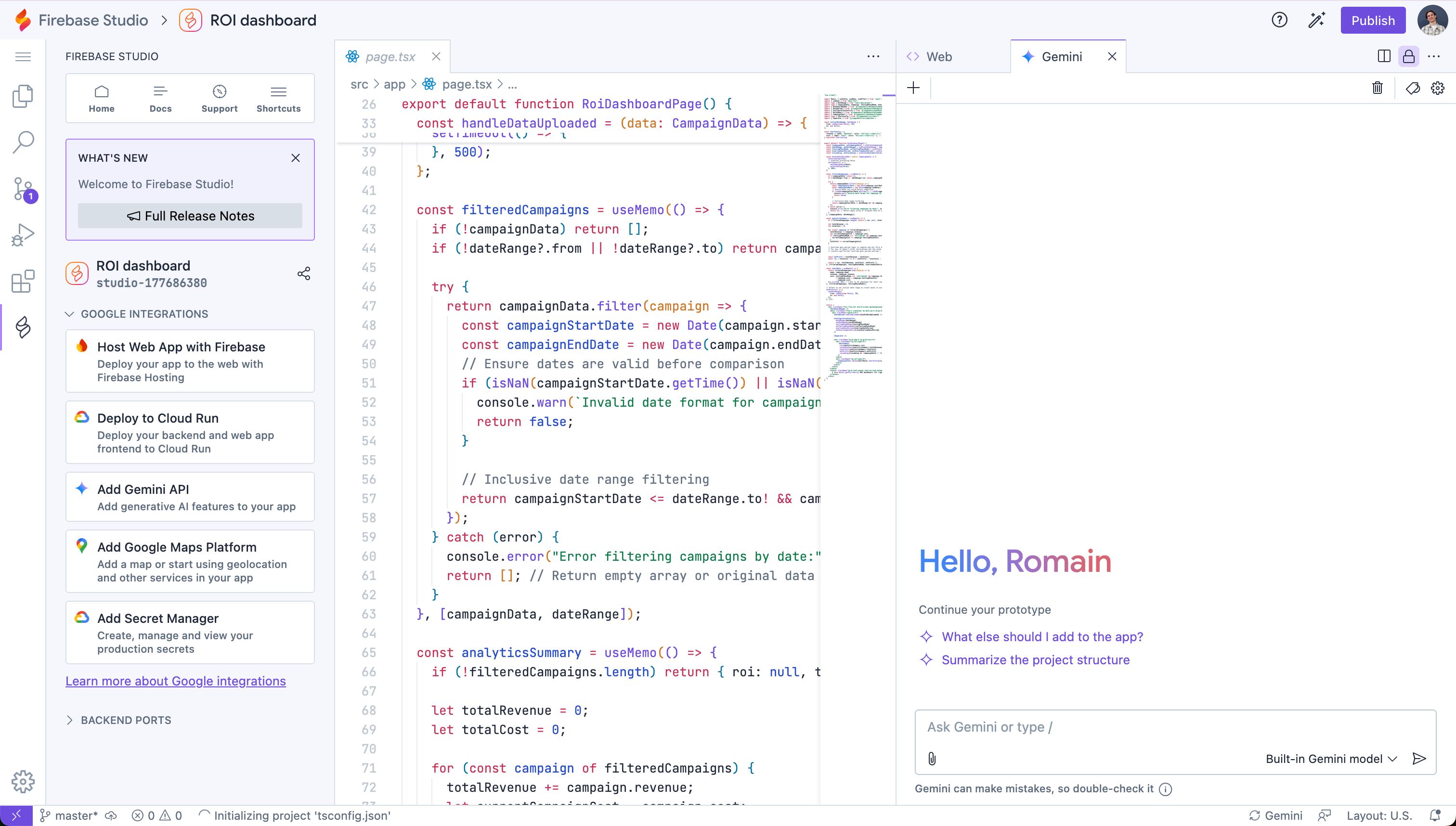Click the master branch in status bar
Viewport: 1456px width, 826px height.
coord(69,815)
